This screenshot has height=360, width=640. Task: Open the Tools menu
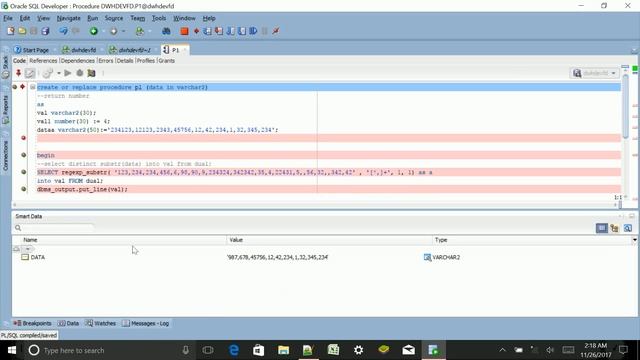pos(159,18)
